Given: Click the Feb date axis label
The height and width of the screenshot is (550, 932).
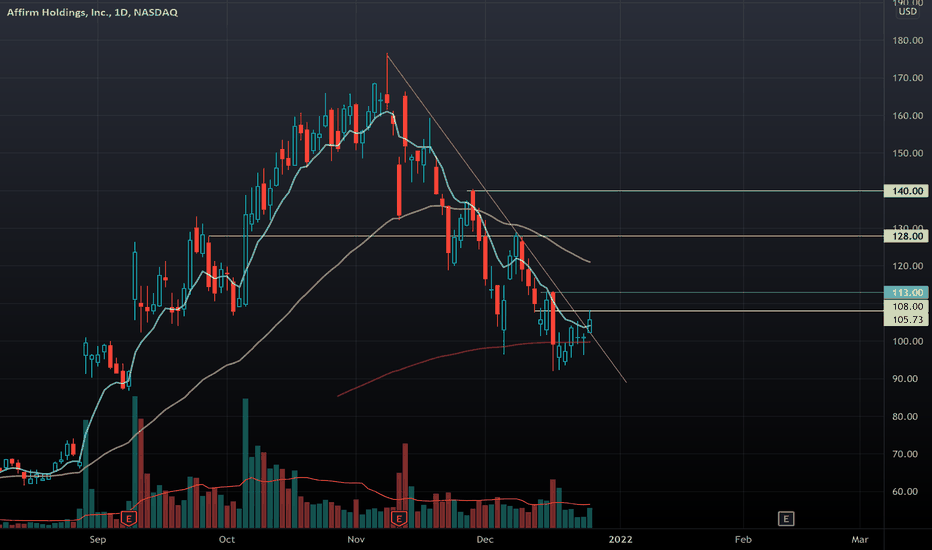Looking at the screenshot, I should (743, 539).
